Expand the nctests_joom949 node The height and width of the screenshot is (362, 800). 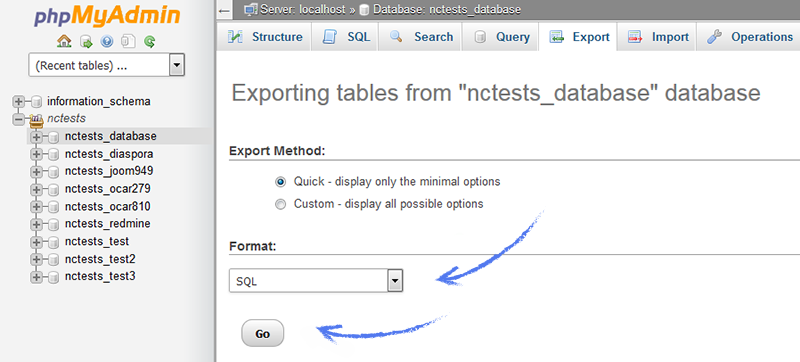pyautogui.click(x=36, y=172)
